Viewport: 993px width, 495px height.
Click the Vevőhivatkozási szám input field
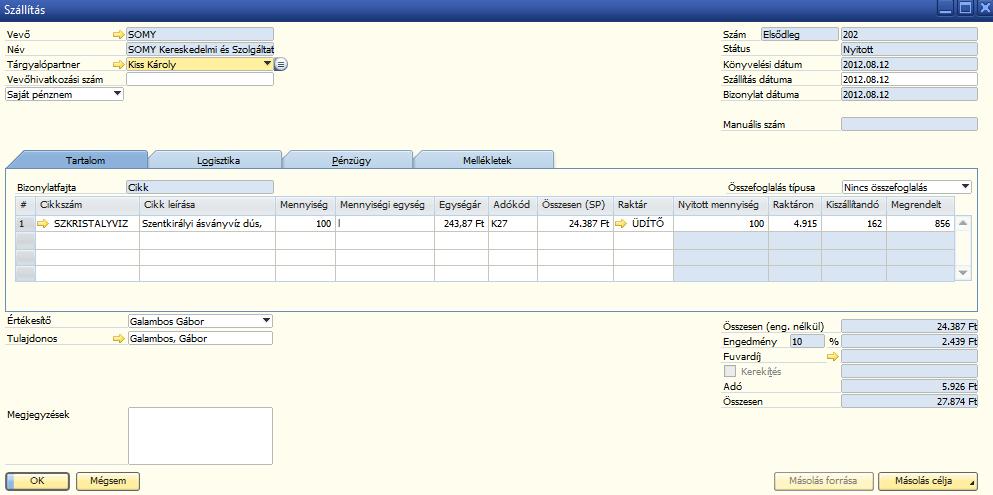tap(200, 79)
